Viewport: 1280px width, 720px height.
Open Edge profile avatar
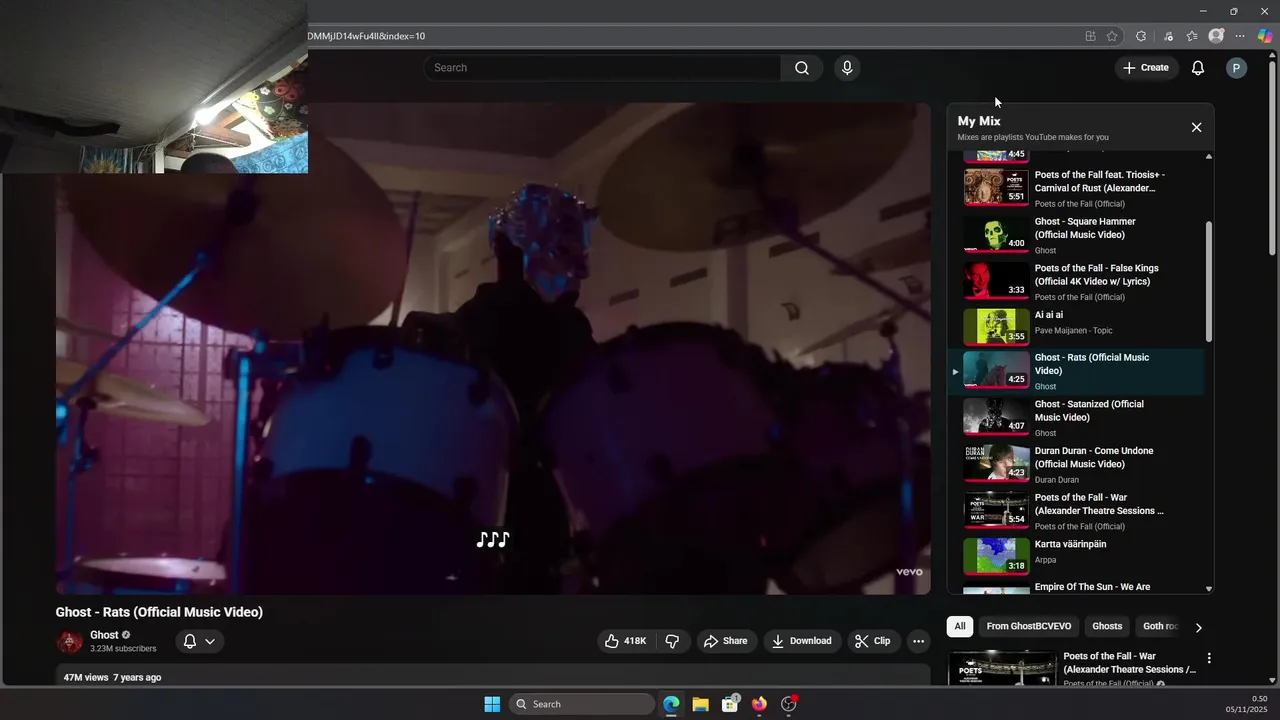(x=1216, y=36)
